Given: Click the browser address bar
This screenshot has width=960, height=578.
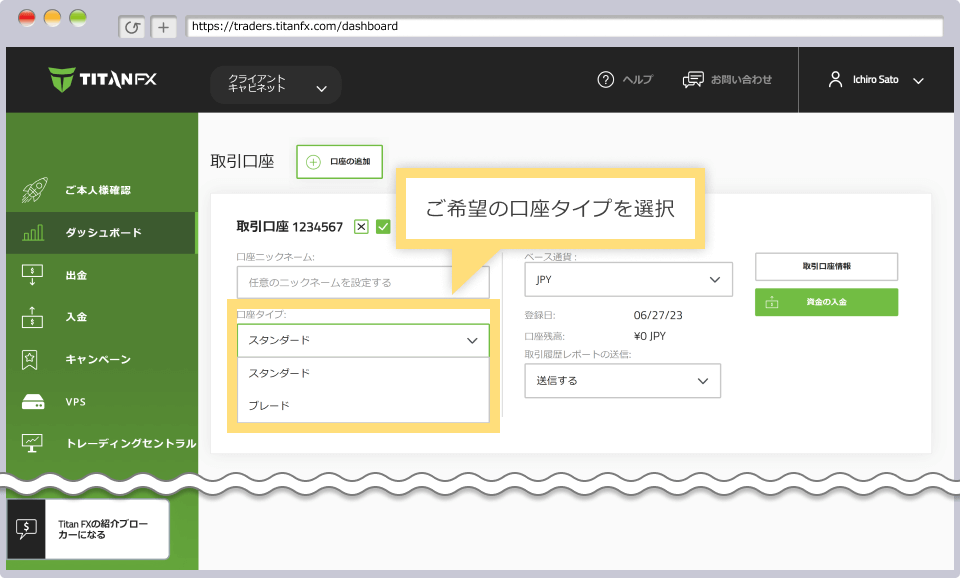Looking at the screenshot, I should click(x=564, y=26).
